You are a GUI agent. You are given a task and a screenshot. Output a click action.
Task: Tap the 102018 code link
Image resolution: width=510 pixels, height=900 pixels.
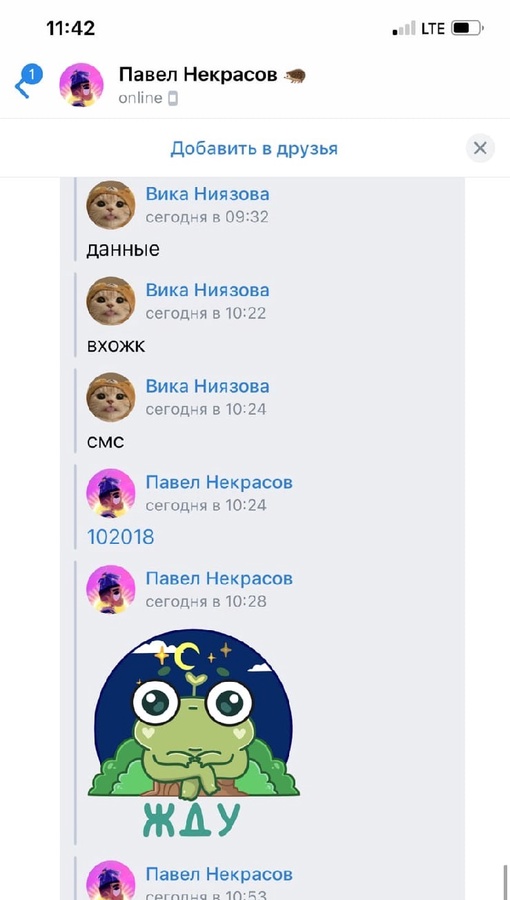pos(120,537)
